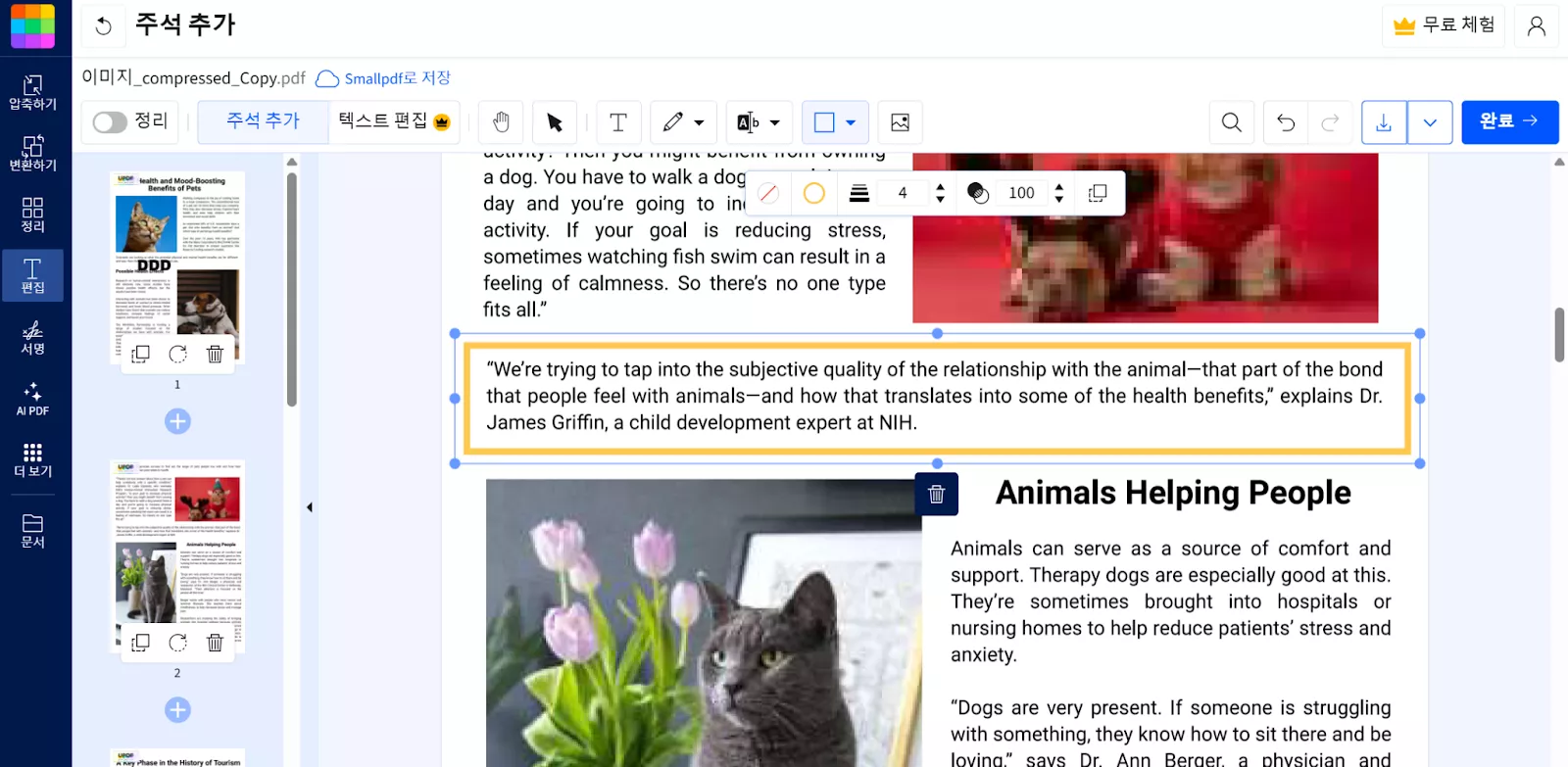Rotate page 2 thumbnail
The height and width of the screenshot is (767, 1568).
click(x=177, y=643)
